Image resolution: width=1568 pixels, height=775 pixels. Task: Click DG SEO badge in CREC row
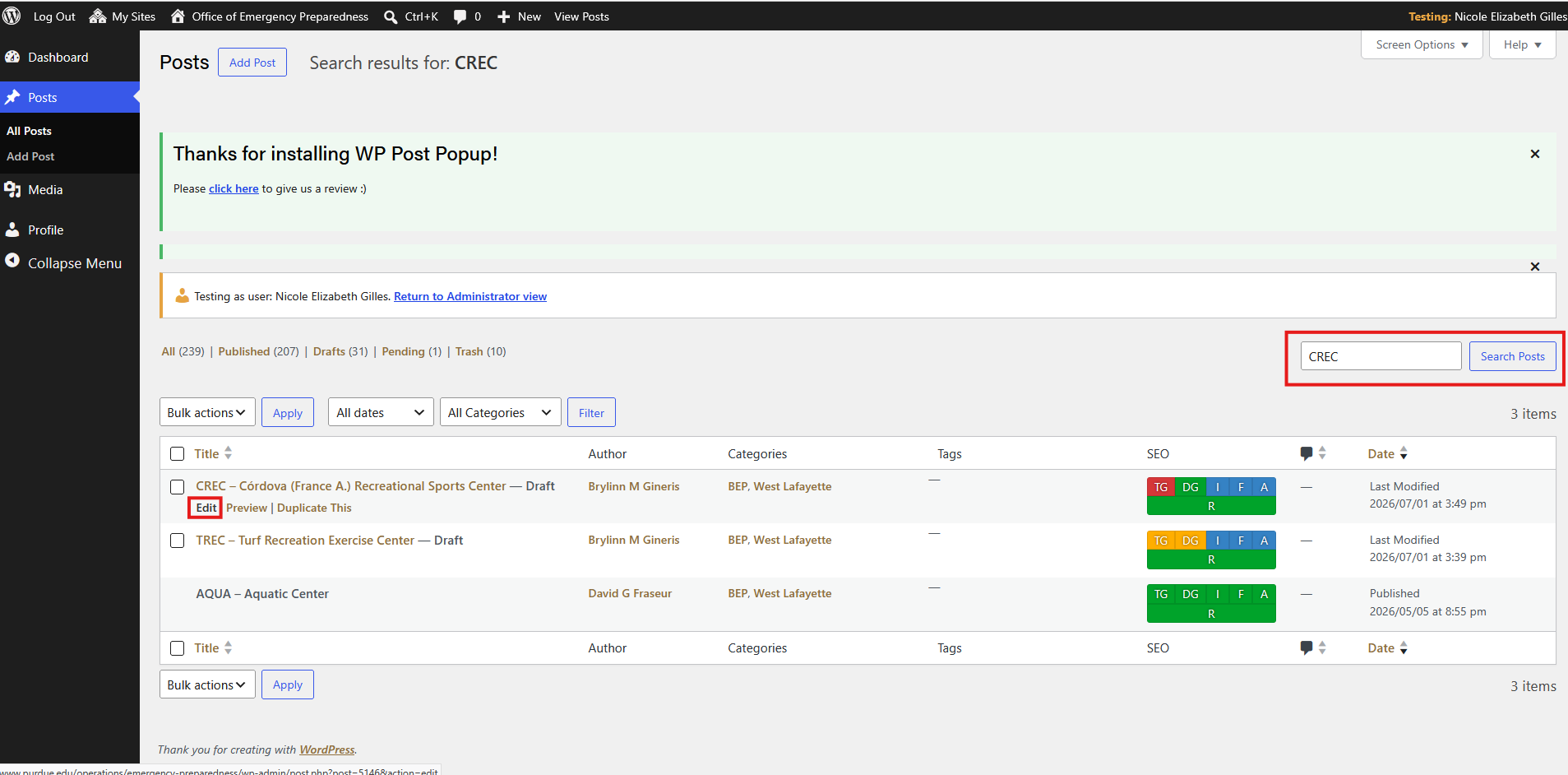pyautogui.click(x=1191, y=487)
